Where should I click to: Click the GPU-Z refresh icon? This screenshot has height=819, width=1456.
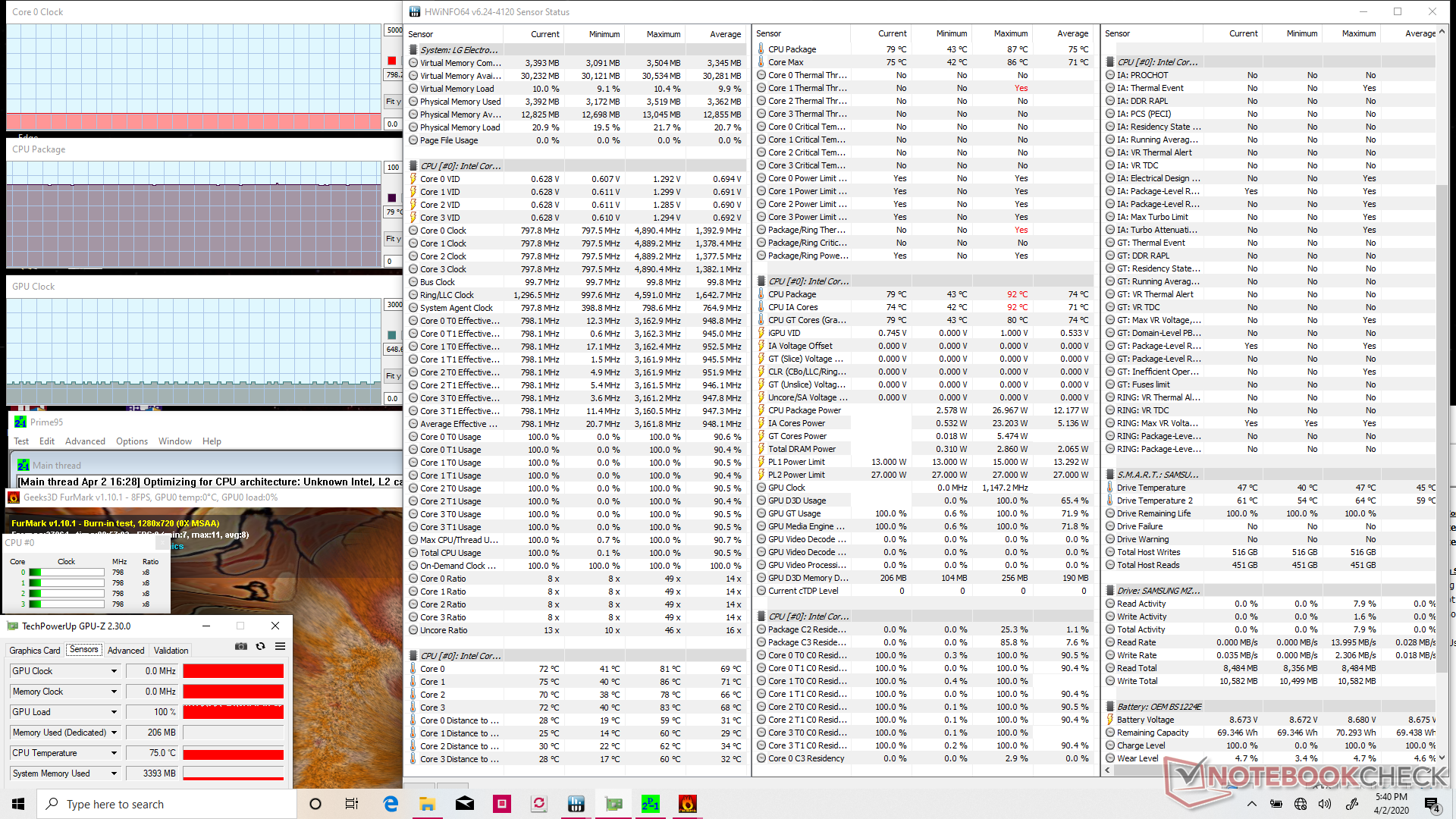(x=260, y=646)
